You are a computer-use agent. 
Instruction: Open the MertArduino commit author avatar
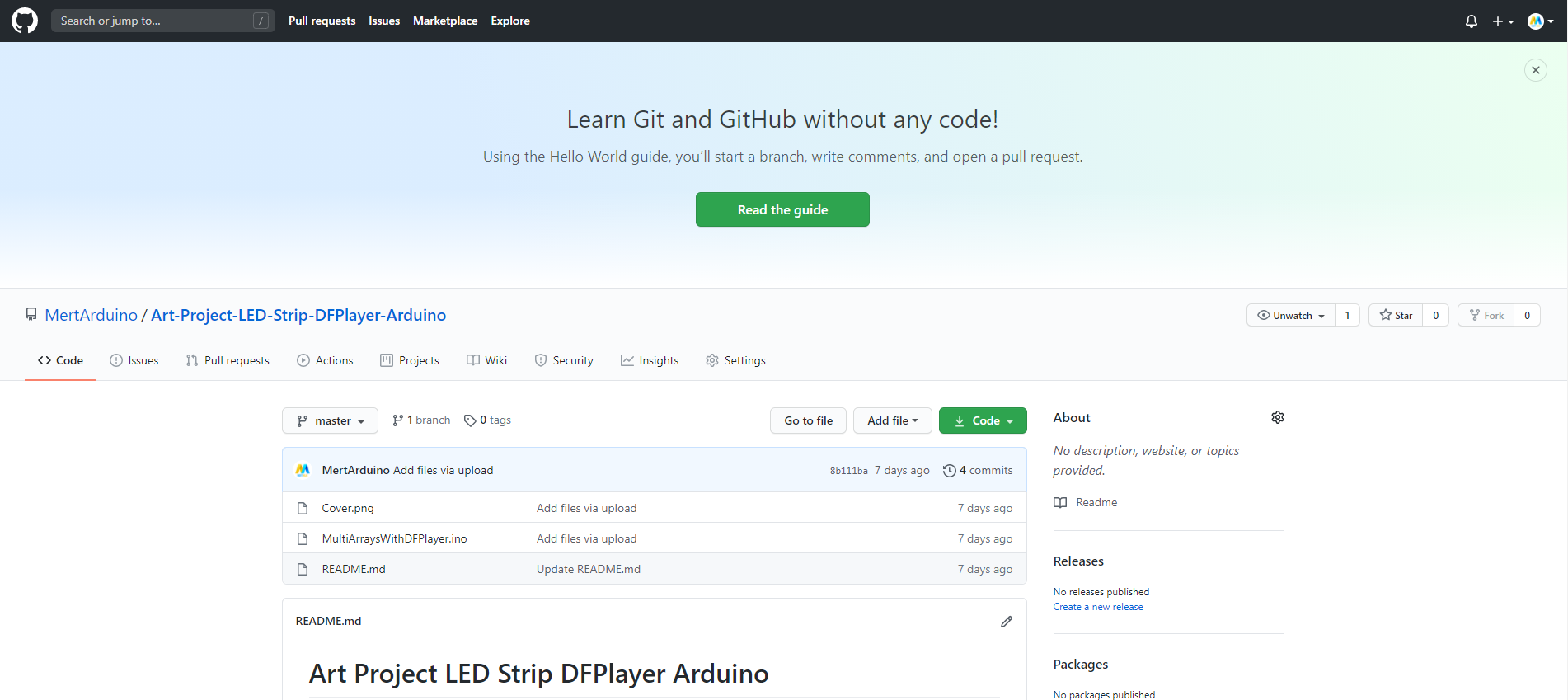(x=303, y=470)
